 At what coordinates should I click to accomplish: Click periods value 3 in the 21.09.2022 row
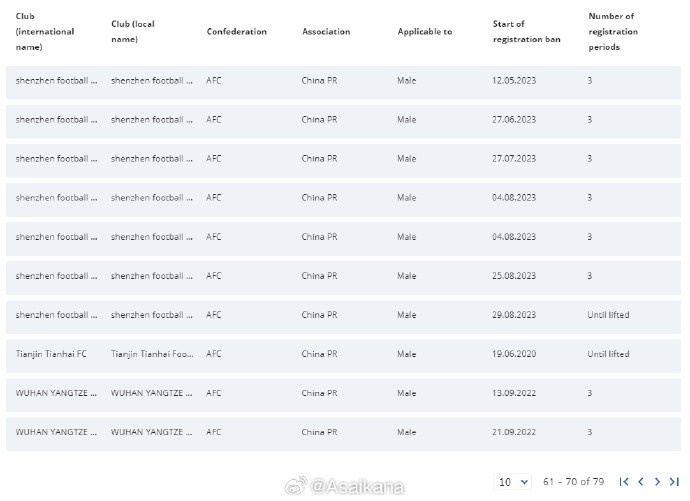tap(590, 432)
